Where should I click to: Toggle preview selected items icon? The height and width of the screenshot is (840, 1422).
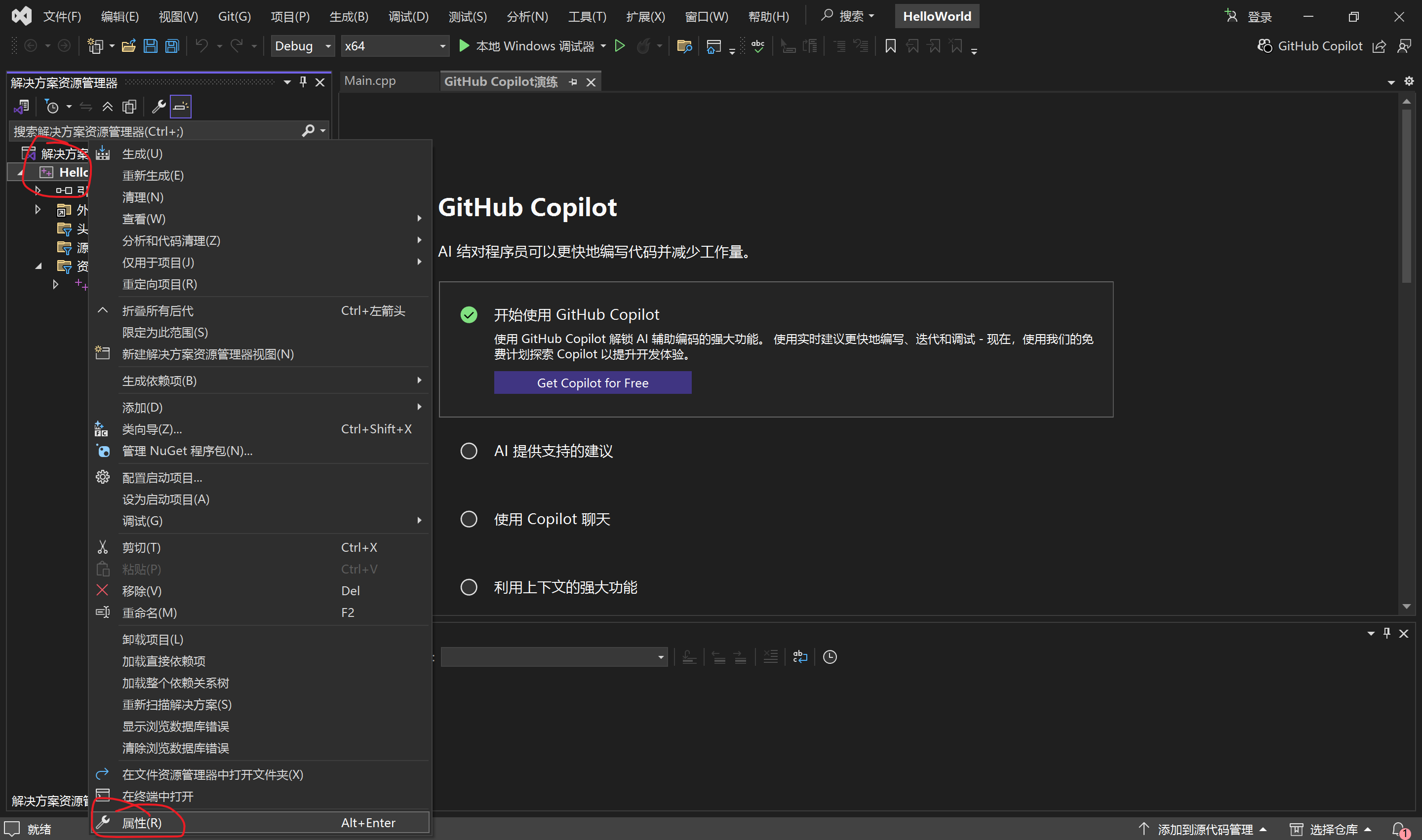click(181, 107)
